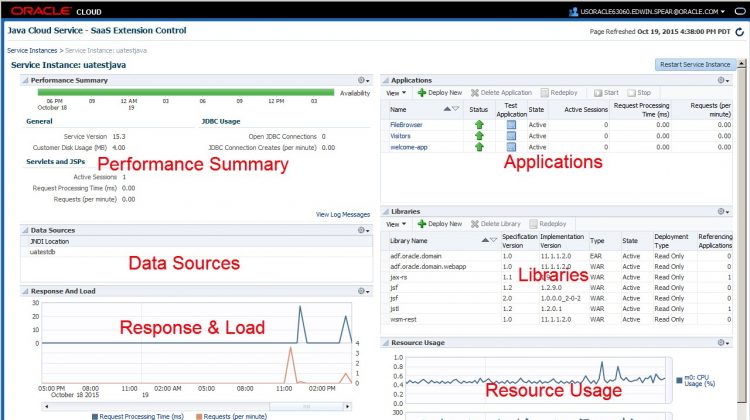Test the FileBrowser application via its icon
The height and width of the screenshot is (420, 750).
point(511,124)
